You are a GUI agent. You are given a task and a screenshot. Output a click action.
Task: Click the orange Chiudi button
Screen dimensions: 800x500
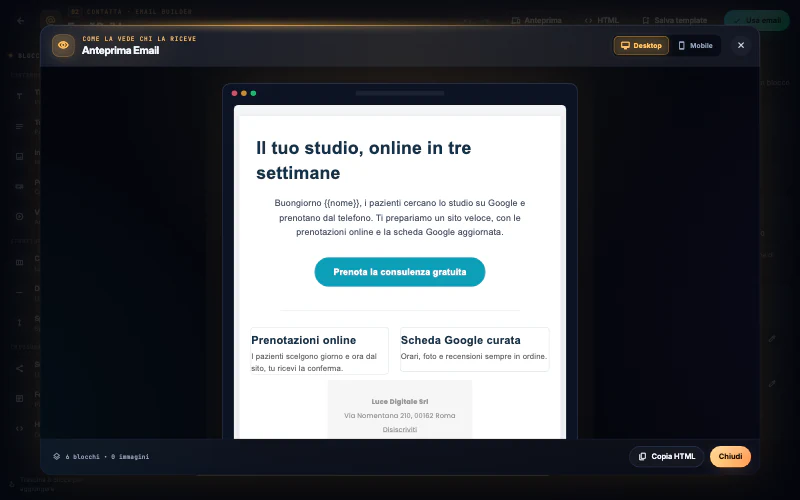[x=730, y=456]
